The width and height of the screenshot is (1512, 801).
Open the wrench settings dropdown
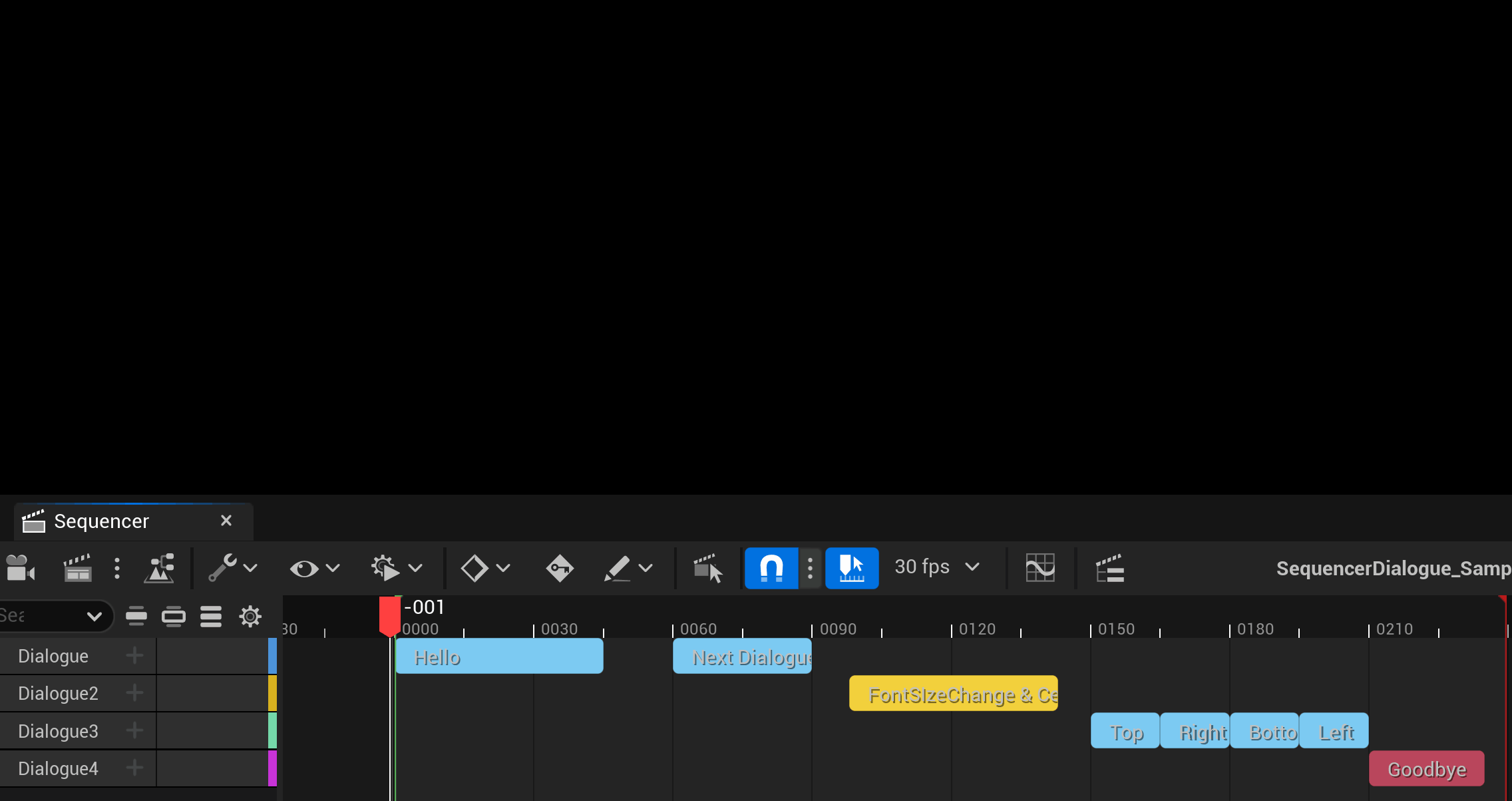(x=233, y=568)
